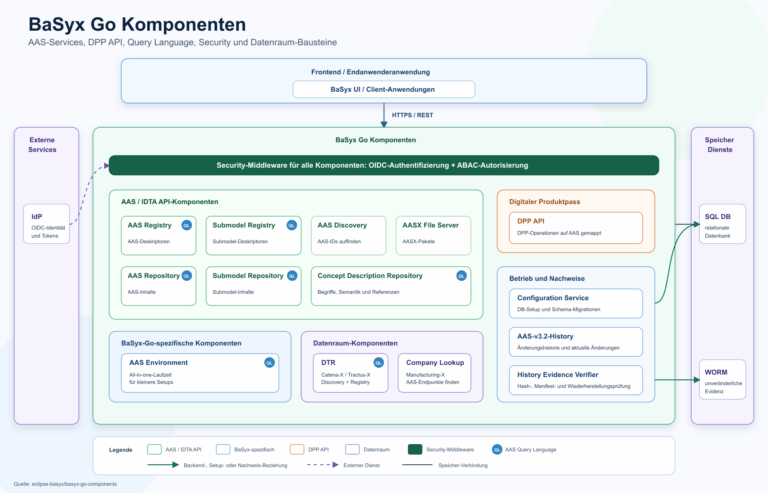Select the Company Lookup box
The height and width of the screenshot is (493, 768).
[x=434, y=373]
